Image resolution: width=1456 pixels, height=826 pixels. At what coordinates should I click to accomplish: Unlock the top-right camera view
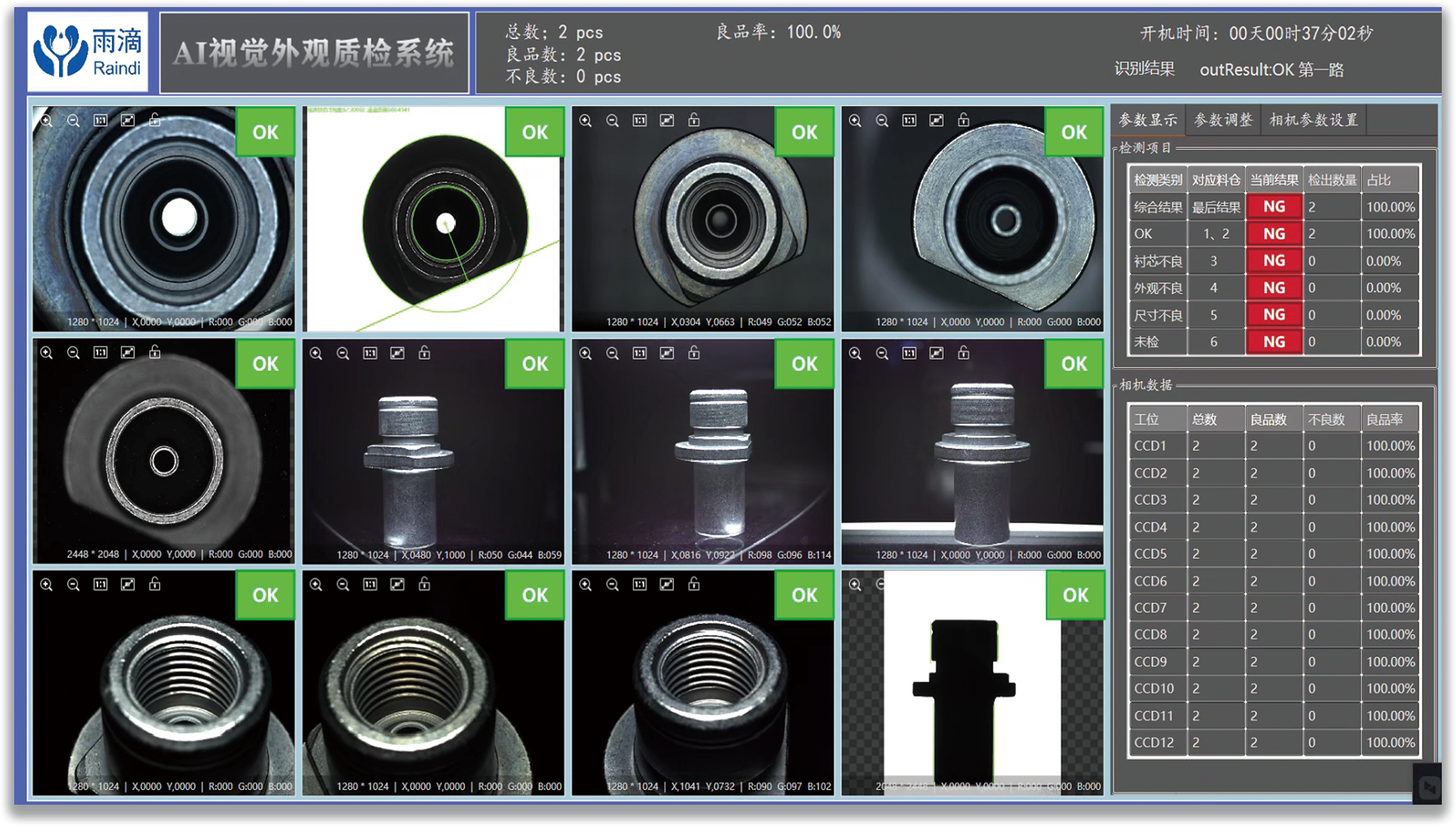[x=964, y=119]
